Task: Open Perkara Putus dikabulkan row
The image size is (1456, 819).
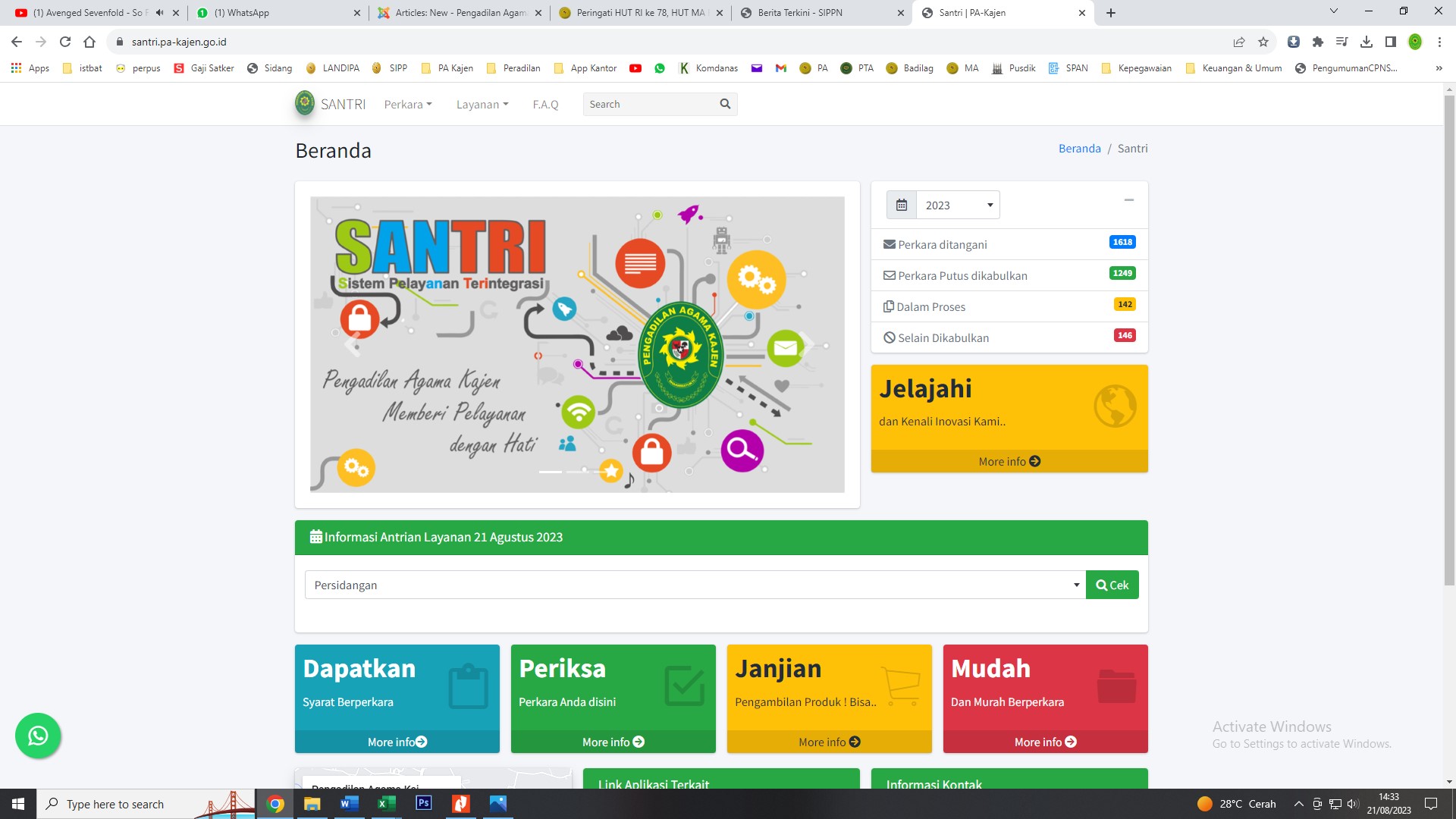Action: pyautogui.click(x=1009, y=275)
